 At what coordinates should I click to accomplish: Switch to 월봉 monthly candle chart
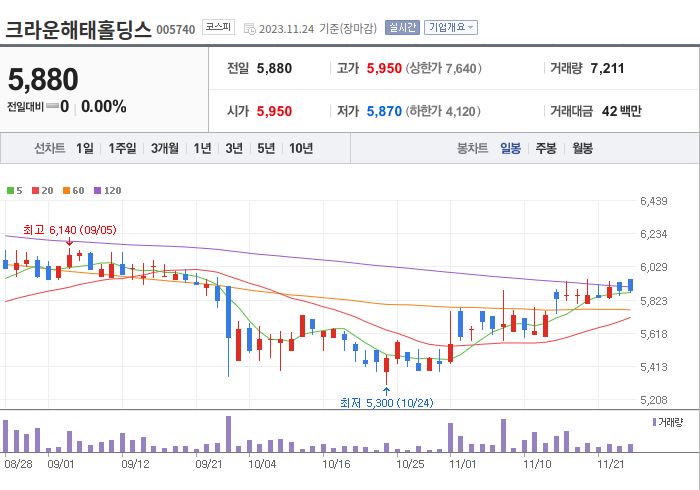tap(583, 148)
